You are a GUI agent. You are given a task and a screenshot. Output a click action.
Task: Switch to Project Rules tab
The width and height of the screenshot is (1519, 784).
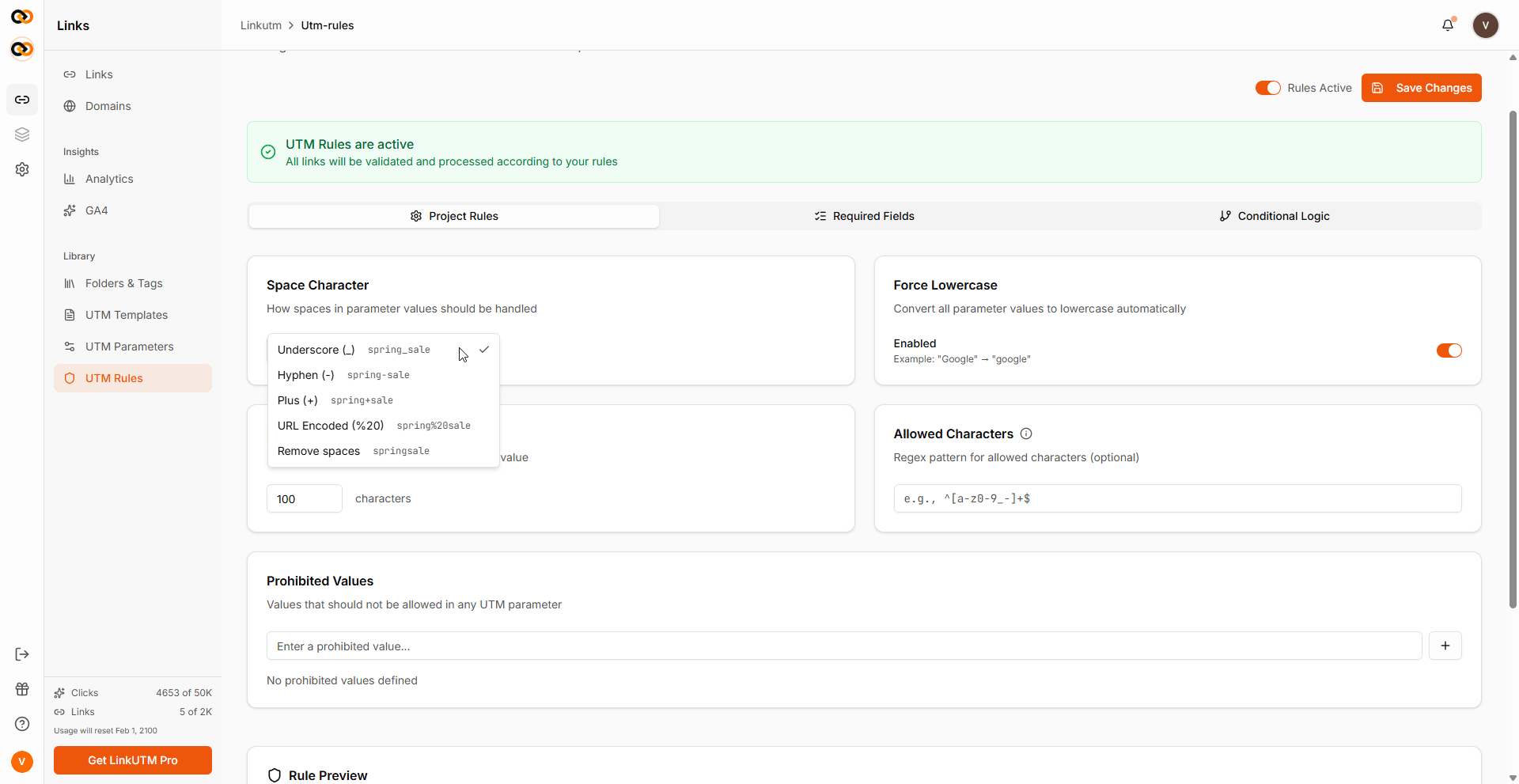click(x=454, y=216)
